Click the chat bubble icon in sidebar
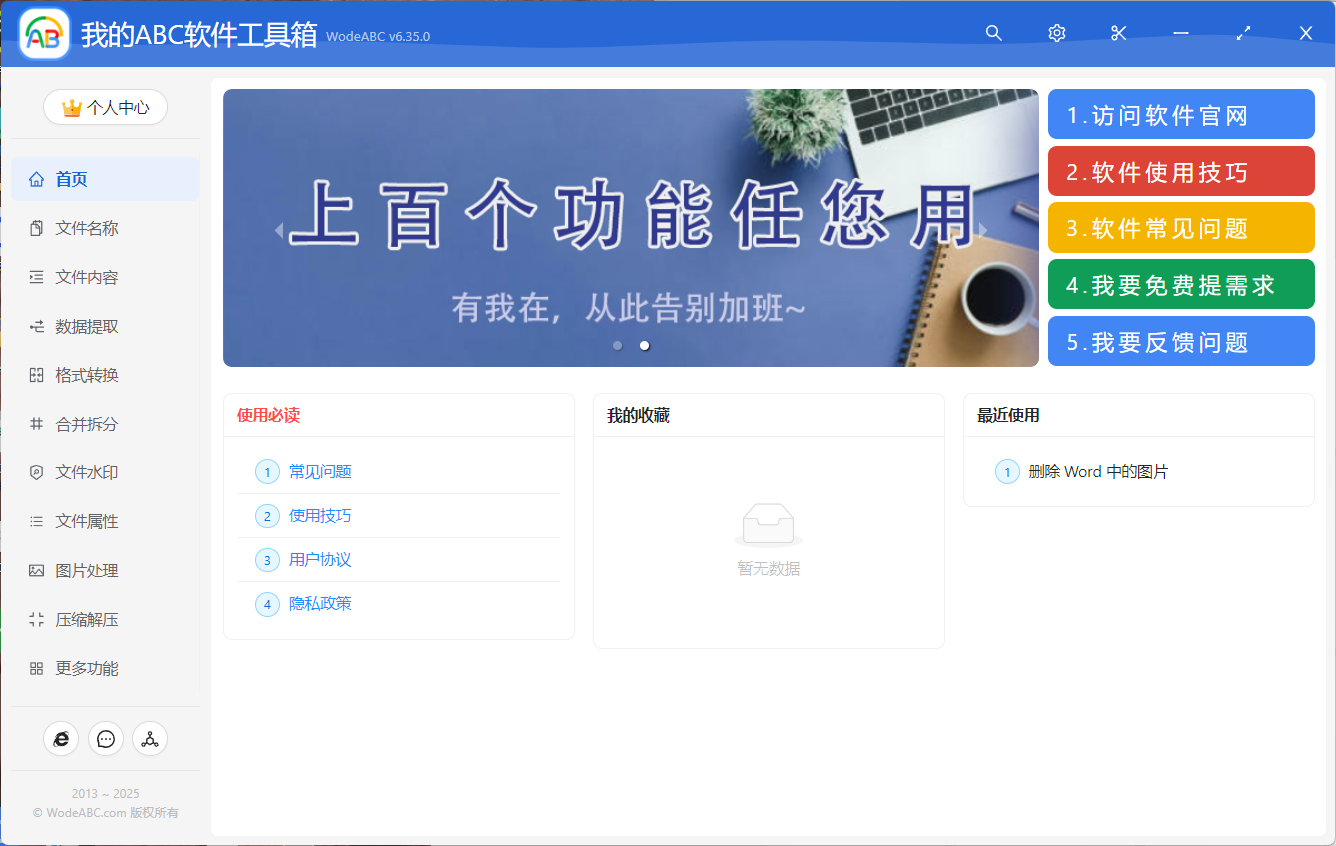The width and height of the screenshot is (1336, 846). coord(106,739)
